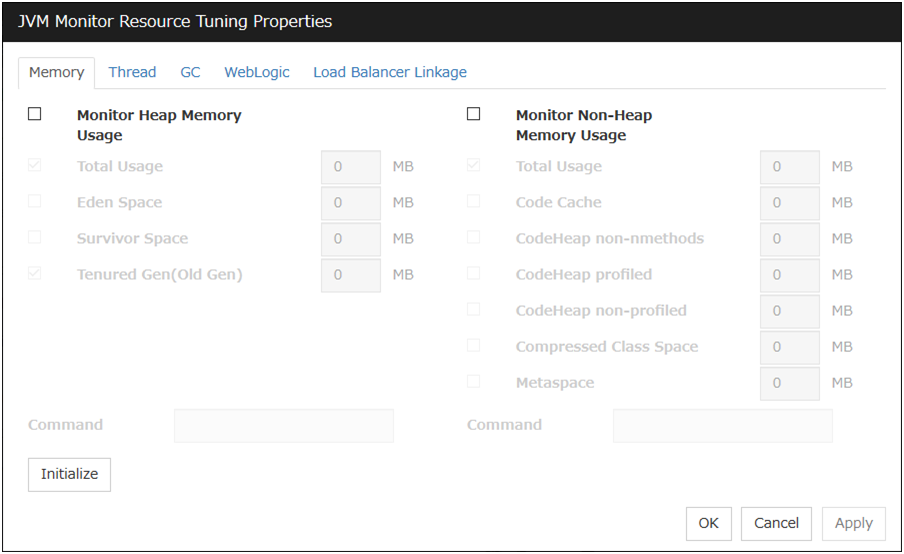Click the Cancel button
This screenshot has width=904, height=554.
coord(776,523)
